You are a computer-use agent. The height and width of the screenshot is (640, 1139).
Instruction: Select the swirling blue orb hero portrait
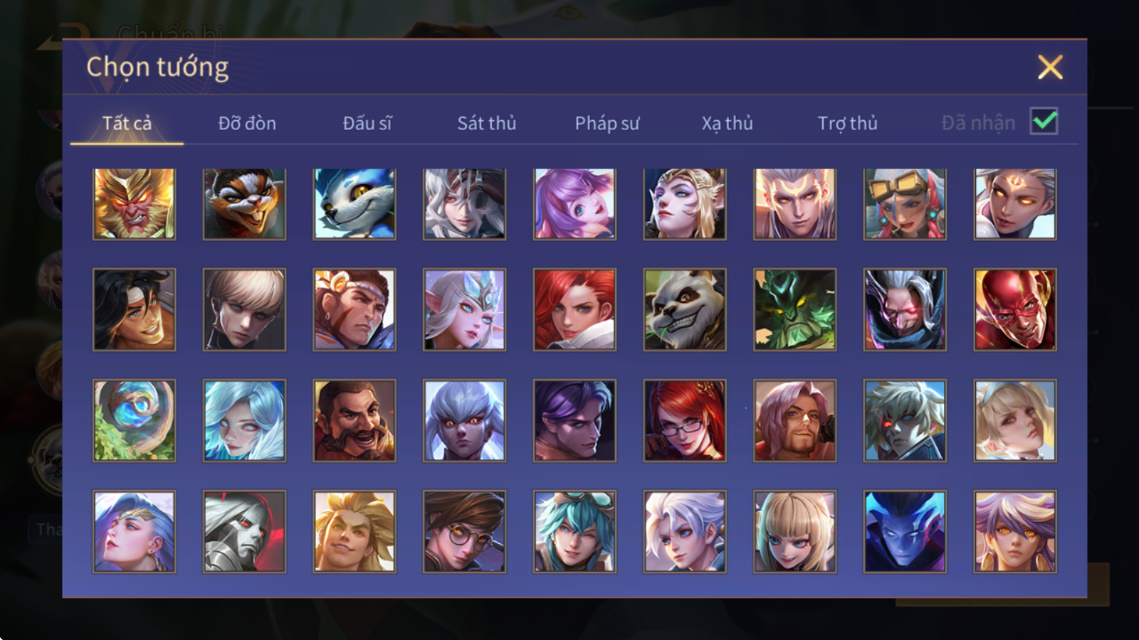coord(134,421)
